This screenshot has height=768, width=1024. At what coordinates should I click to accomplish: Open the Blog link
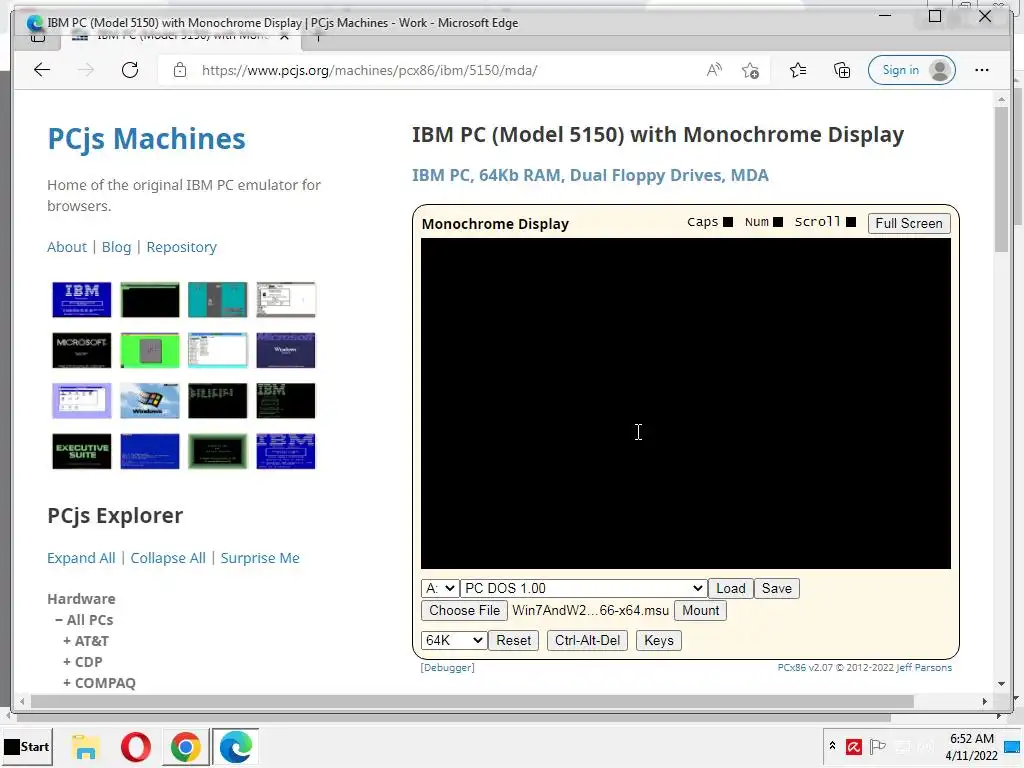(116, 247)
